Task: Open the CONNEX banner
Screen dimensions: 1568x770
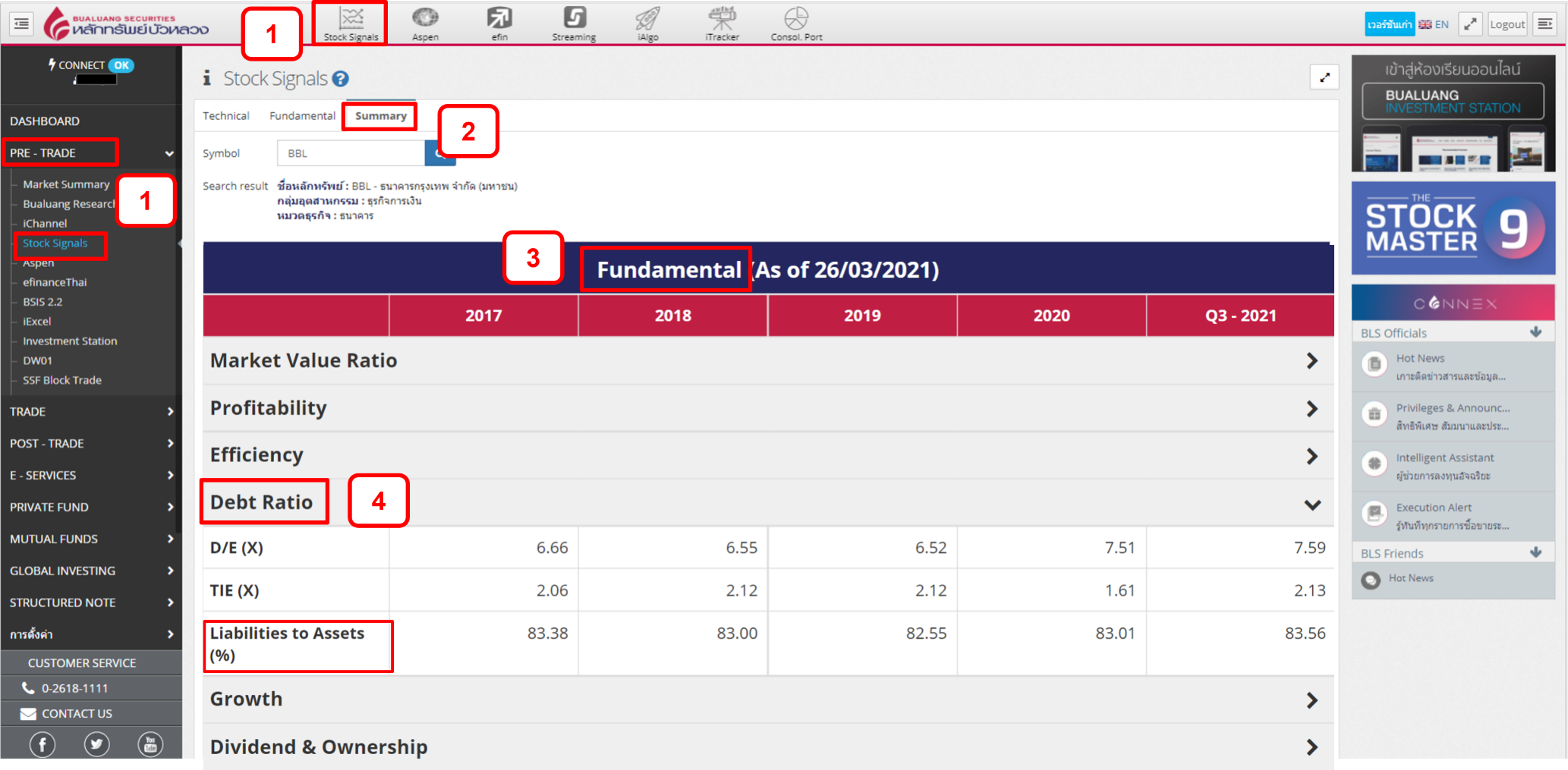Action: [1453, 303]
